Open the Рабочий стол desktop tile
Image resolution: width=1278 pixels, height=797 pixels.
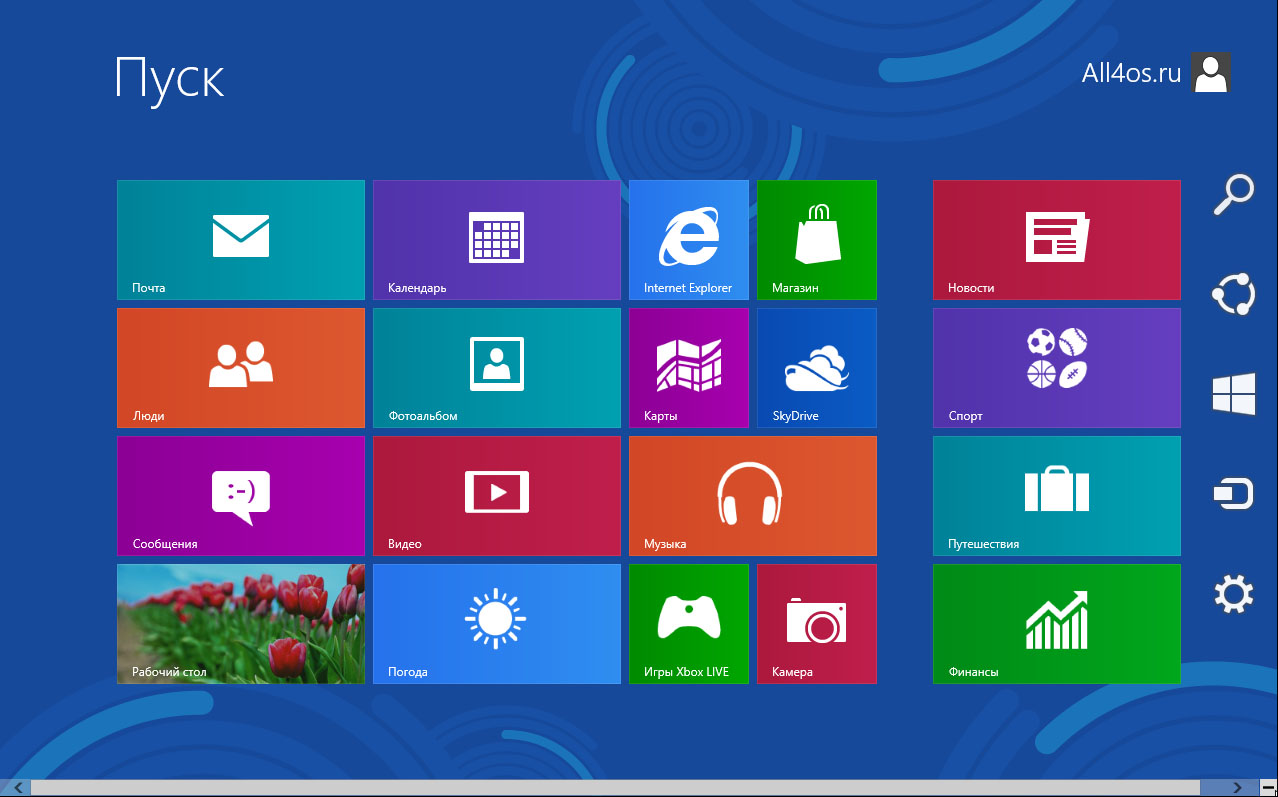click(x=241, y=624)
